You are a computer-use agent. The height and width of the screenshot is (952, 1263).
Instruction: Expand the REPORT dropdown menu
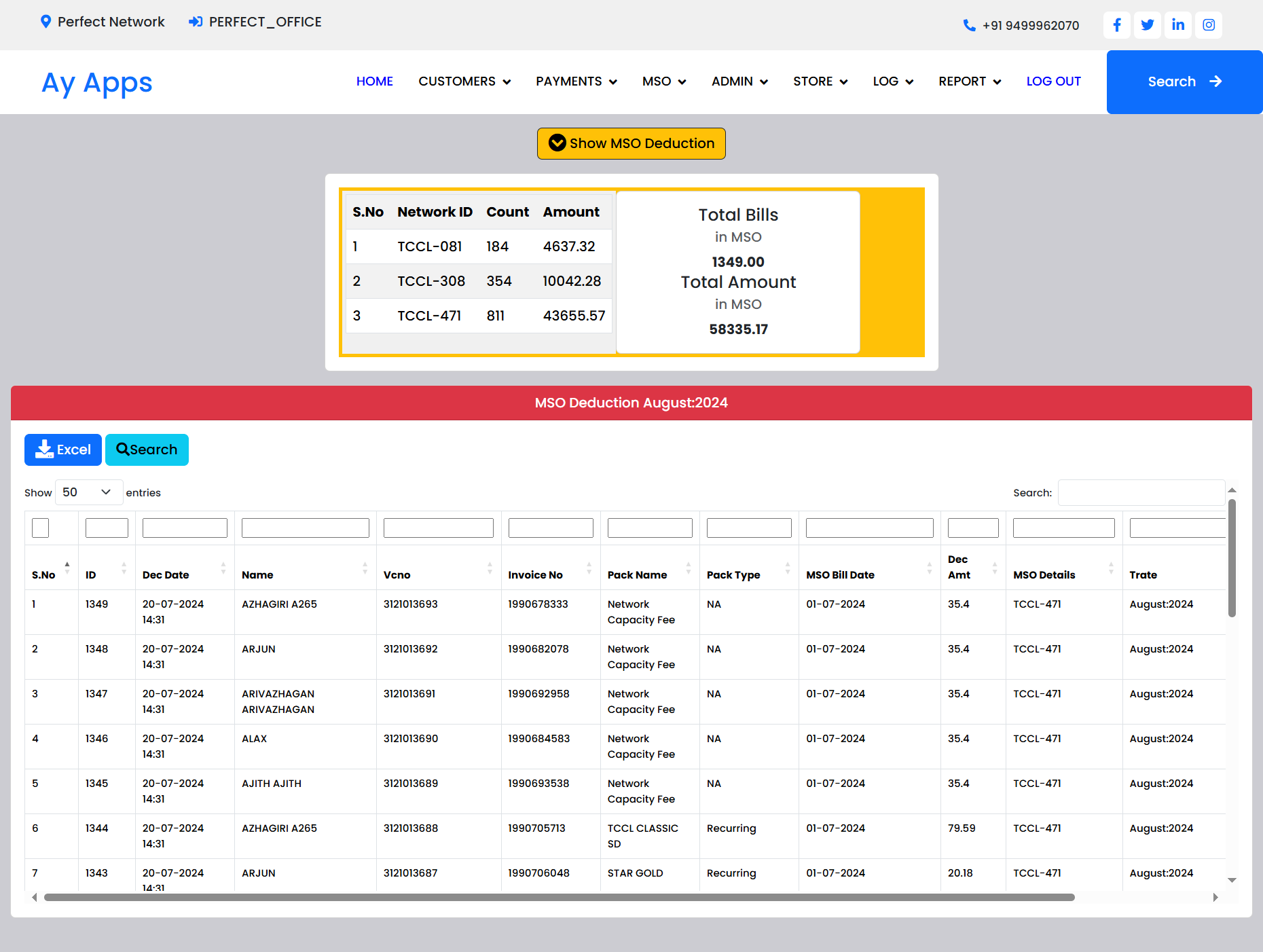[969, 81]
